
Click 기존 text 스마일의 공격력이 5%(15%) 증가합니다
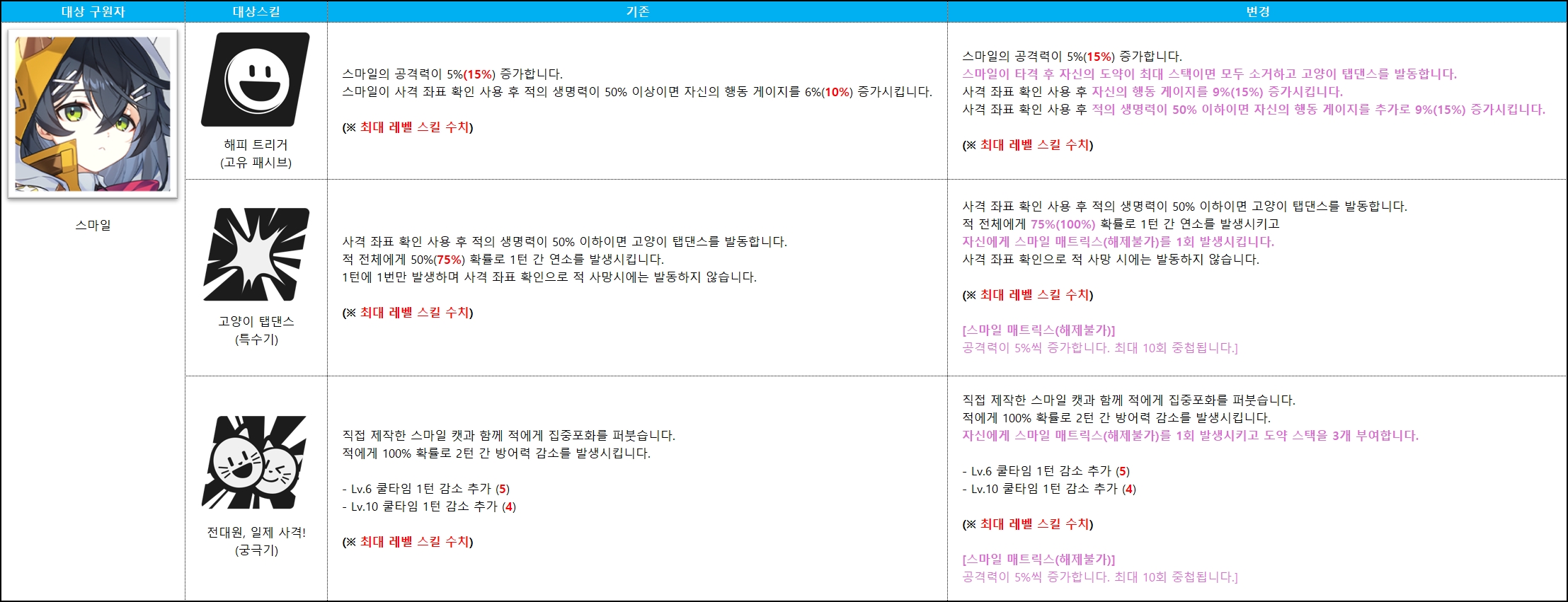452,74
